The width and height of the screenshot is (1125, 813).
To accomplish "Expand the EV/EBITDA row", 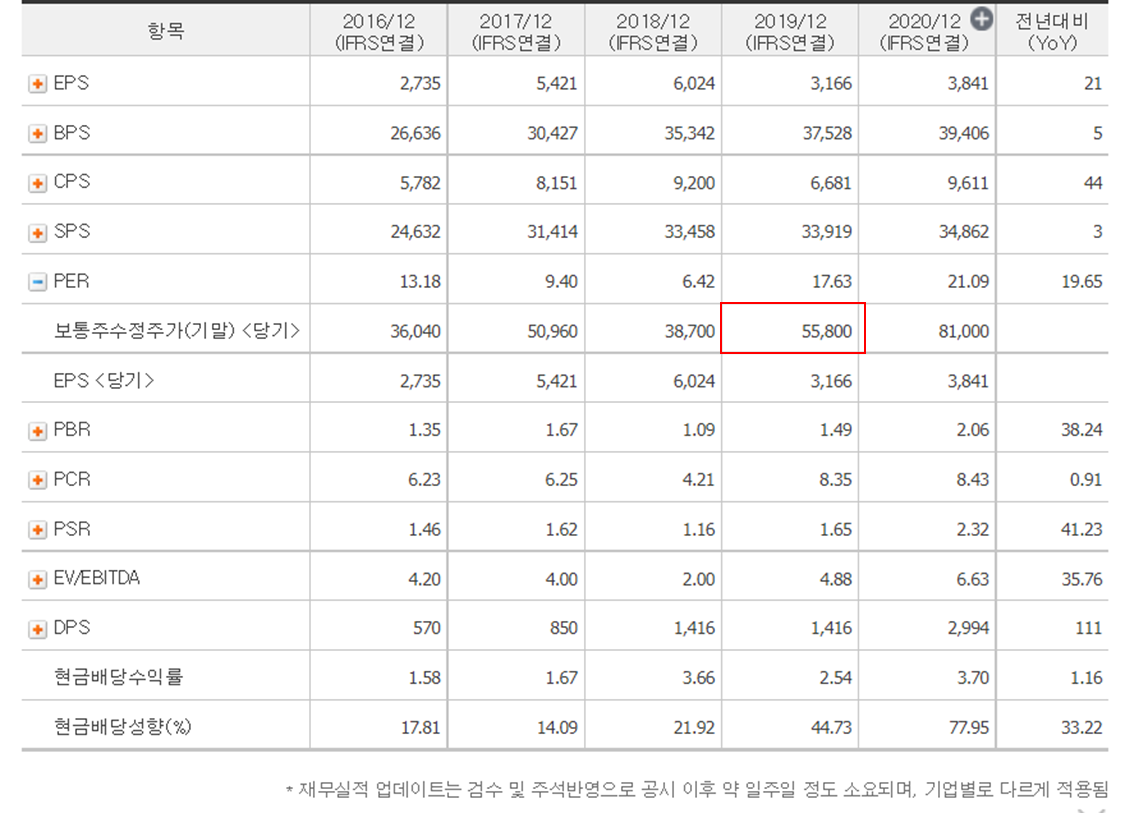I will pos(37,579).
